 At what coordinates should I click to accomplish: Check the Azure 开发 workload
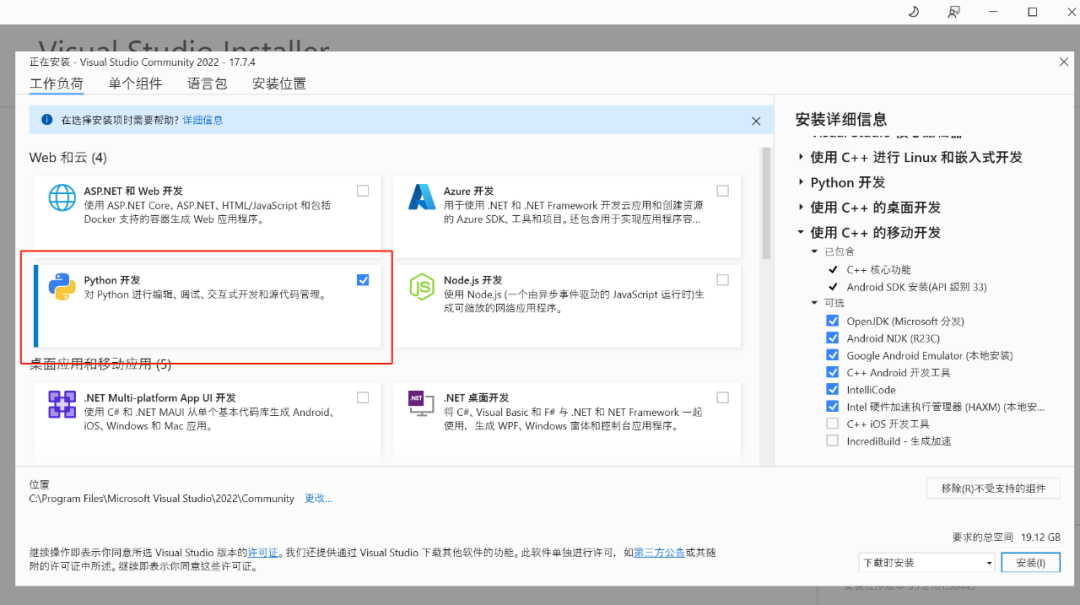click(723, 191)
